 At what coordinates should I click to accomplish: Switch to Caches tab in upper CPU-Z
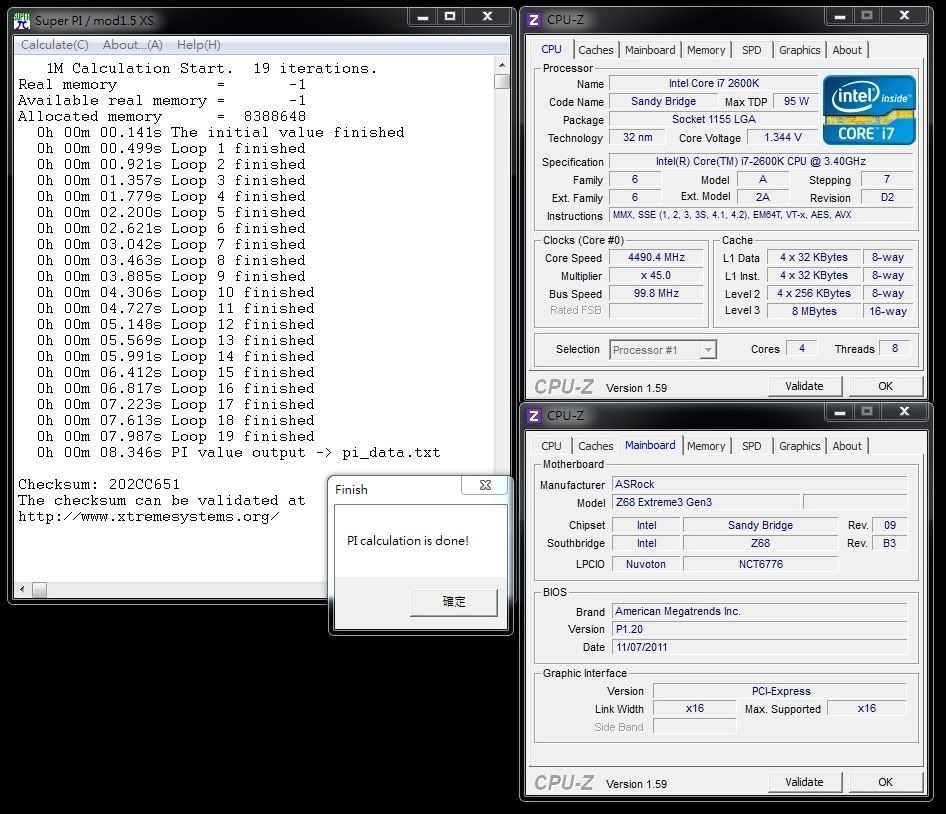coord(595,50)
